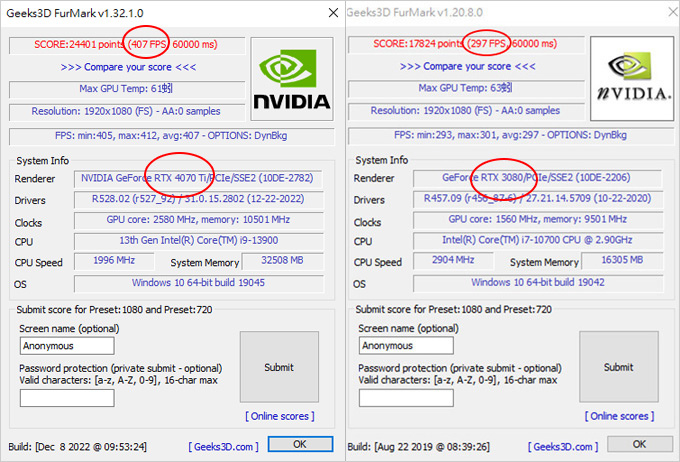Click OK button in v1.32.1.0 window
This screenshot has height=462, width=680.
(x=300, y=444)
